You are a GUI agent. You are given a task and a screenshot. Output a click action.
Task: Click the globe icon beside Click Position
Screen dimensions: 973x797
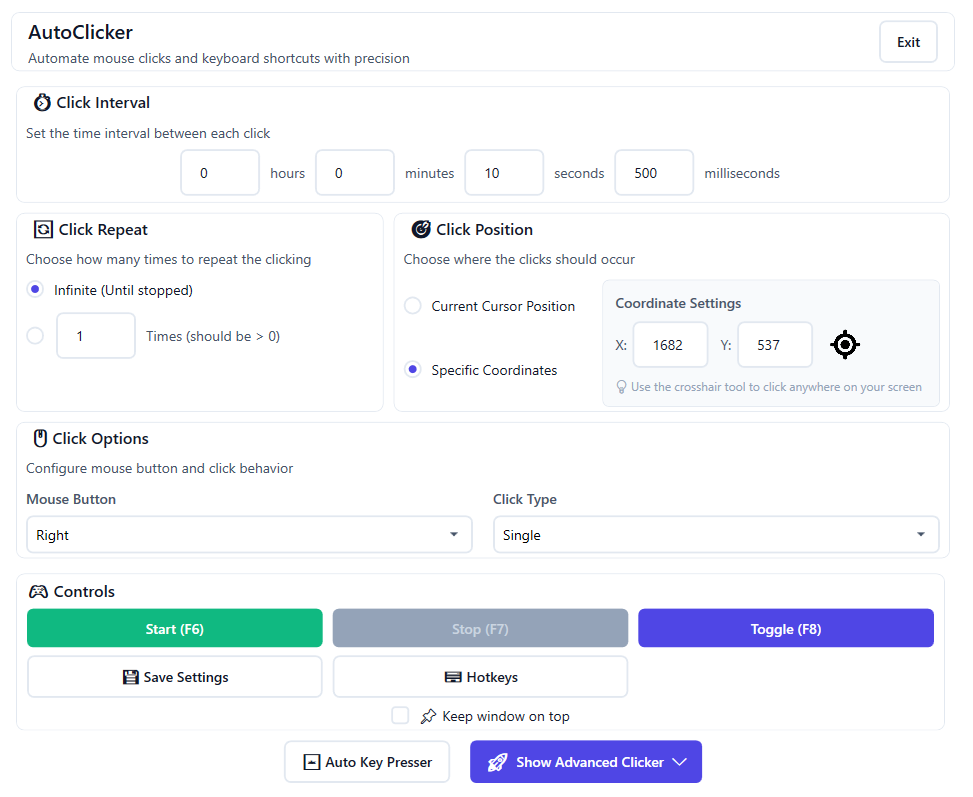point(421,229)
